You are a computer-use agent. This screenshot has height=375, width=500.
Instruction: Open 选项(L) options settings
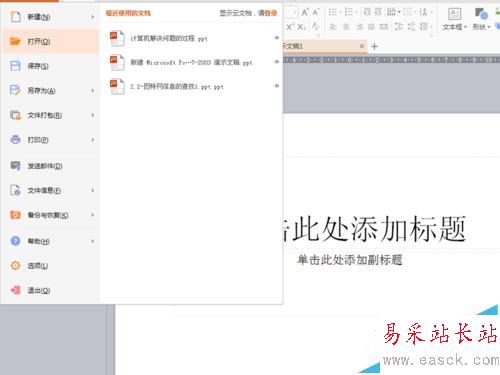click(x=50, y=266)
